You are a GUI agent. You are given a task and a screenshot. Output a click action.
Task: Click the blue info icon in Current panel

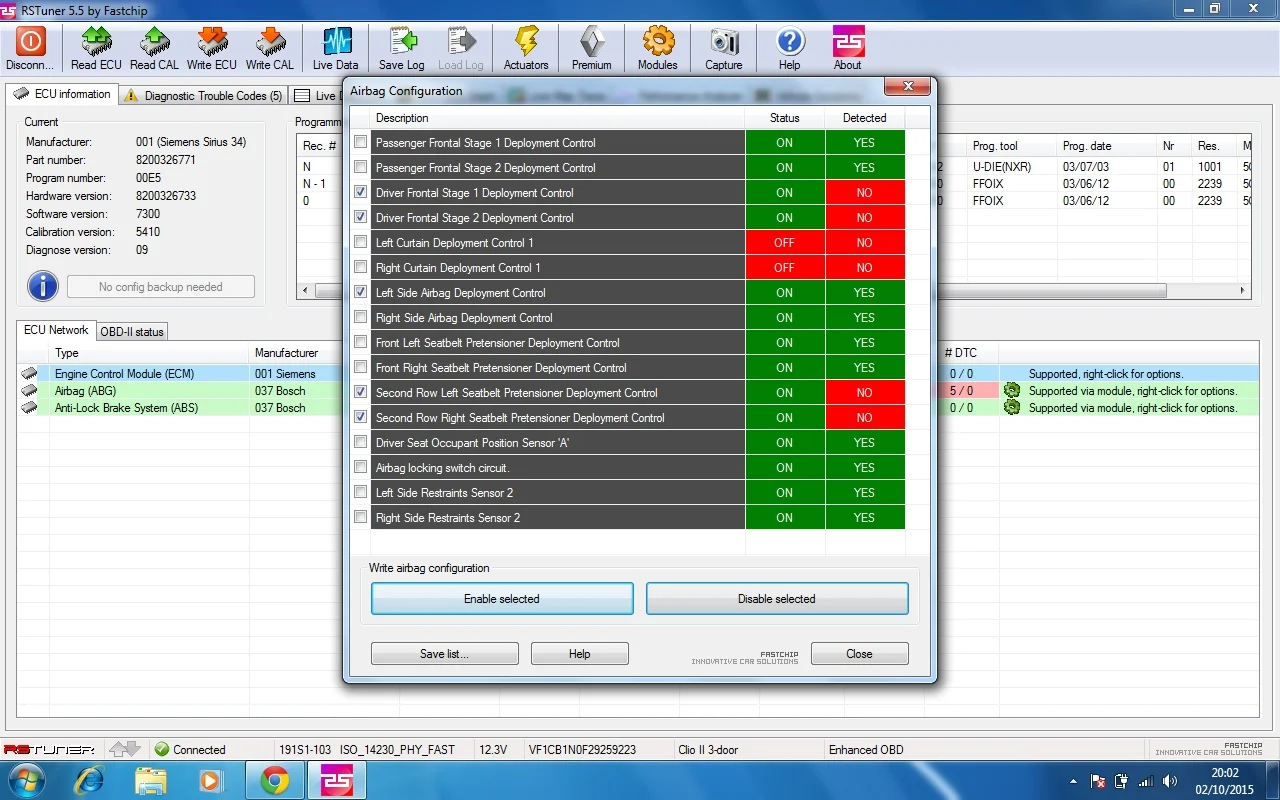click(42, 286)
